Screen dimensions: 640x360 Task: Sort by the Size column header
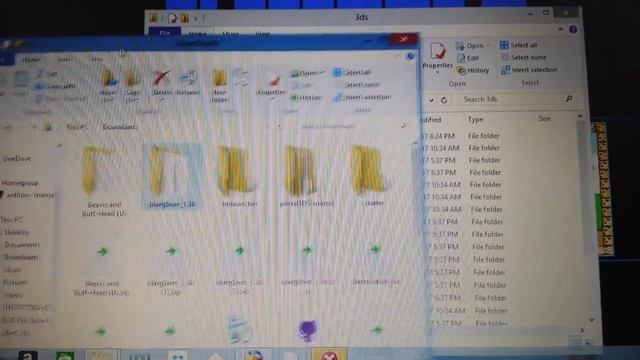click(x=544, y=118)
